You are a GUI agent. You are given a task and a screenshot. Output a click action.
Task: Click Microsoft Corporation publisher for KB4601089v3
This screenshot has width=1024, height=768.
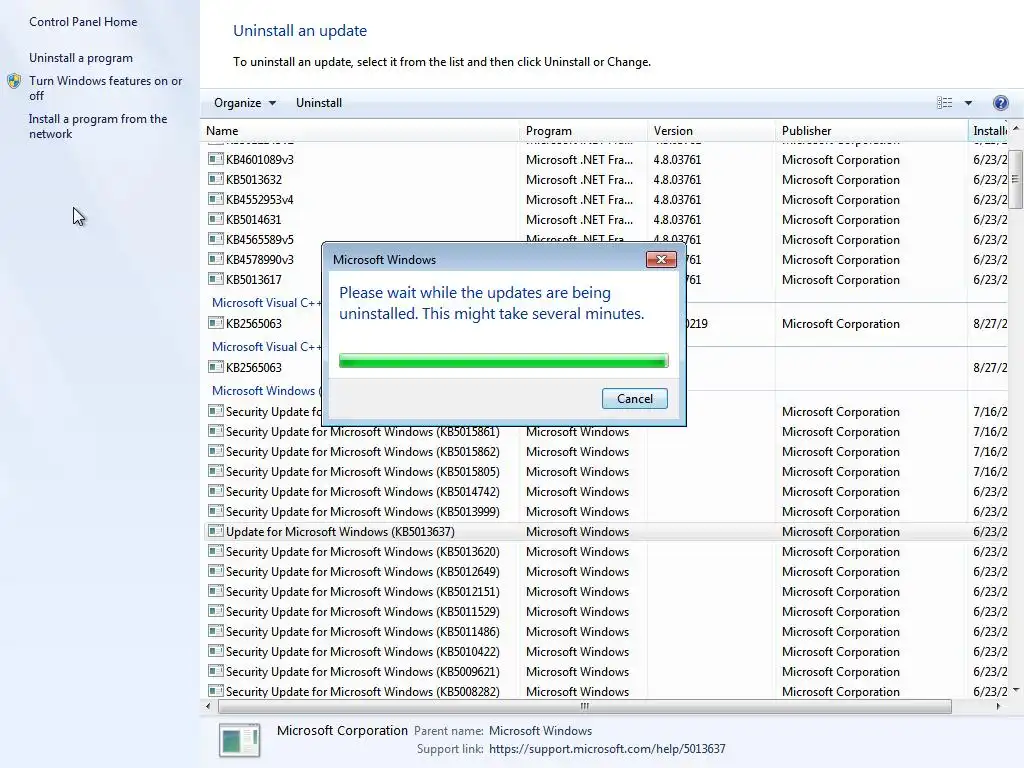point(840,159)
